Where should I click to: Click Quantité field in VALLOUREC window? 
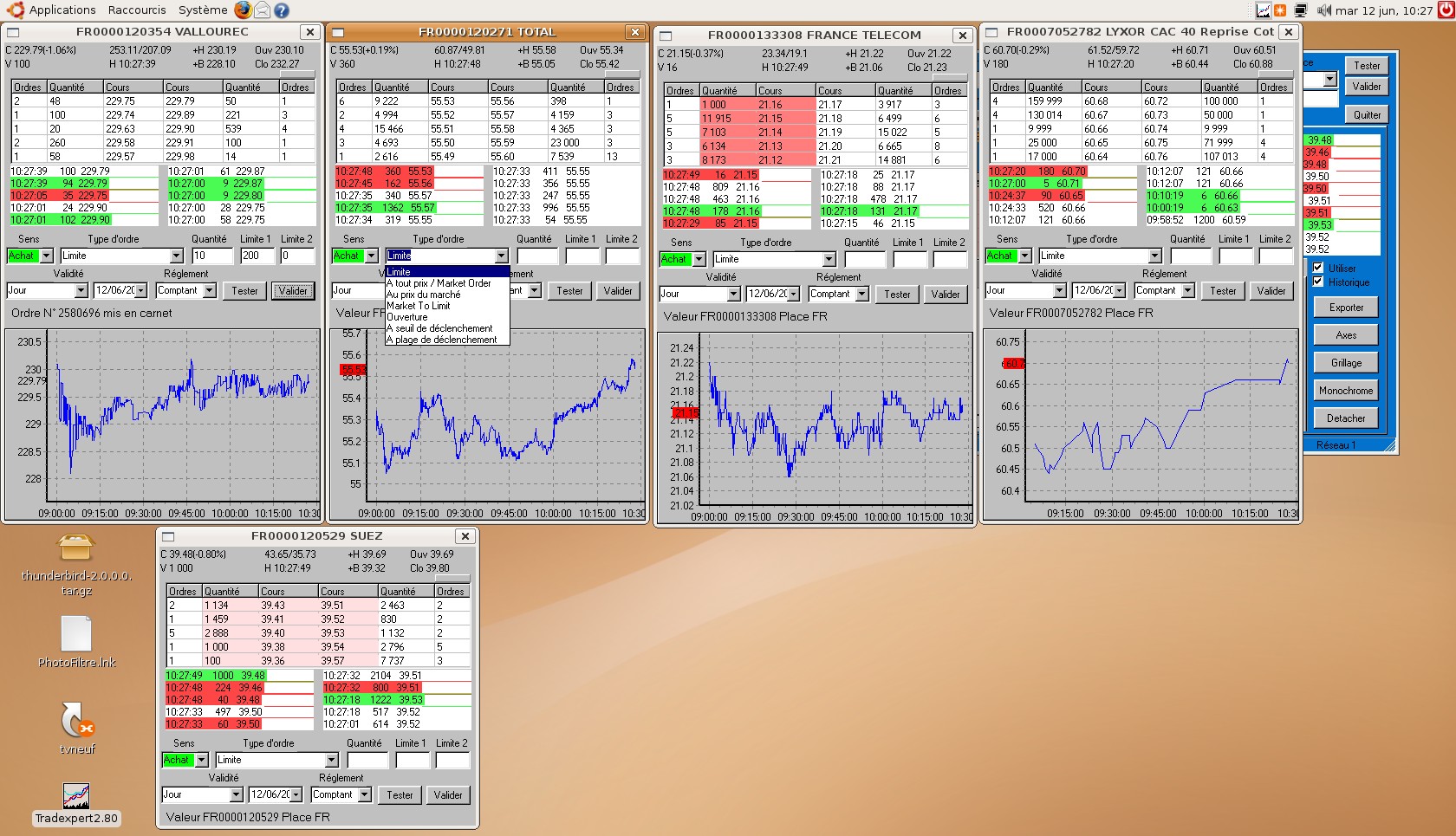point(212,256)
